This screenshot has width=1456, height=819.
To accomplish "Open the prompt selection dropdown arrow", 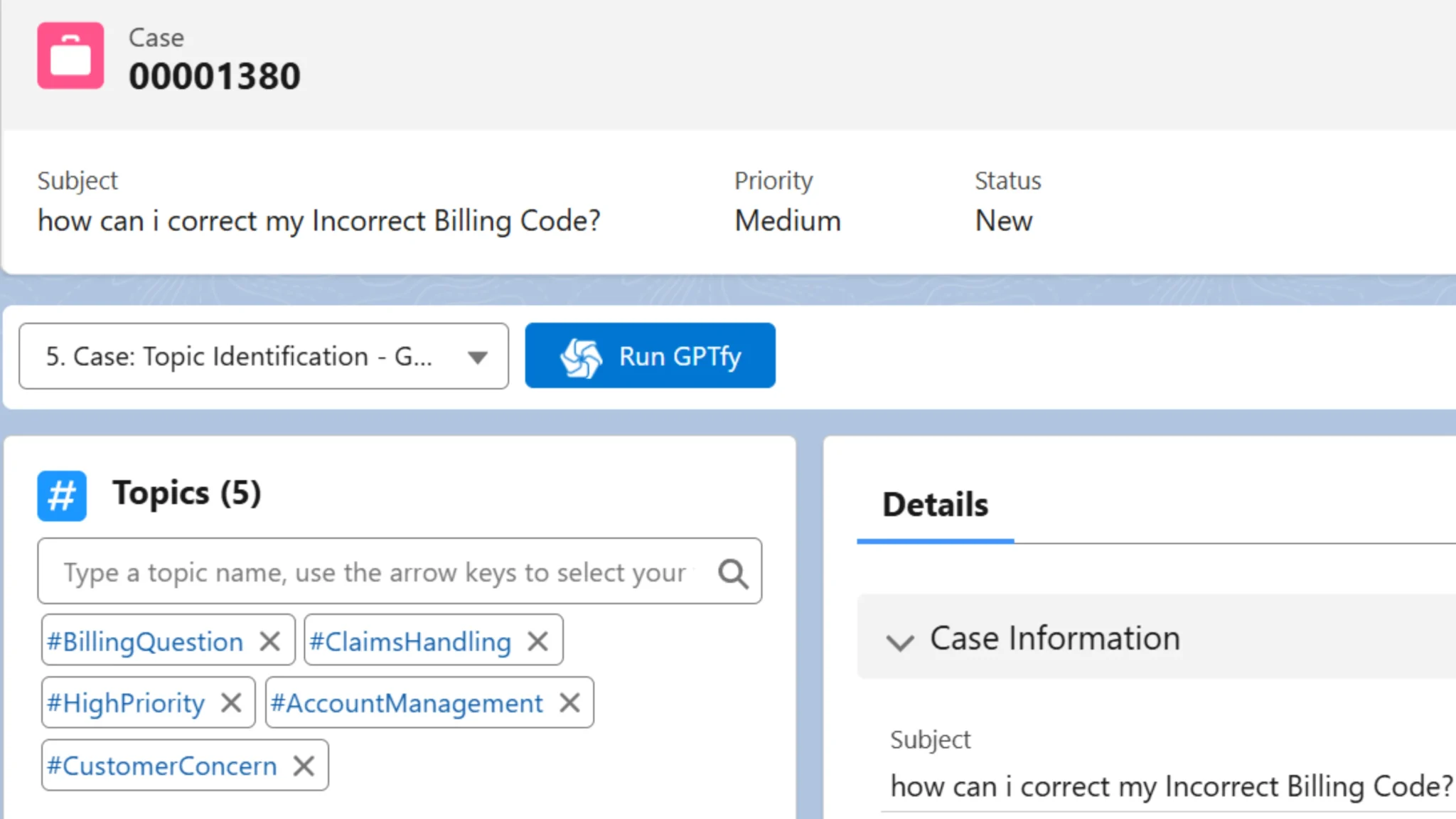I will pyautogui.click(x=477, y=356).
